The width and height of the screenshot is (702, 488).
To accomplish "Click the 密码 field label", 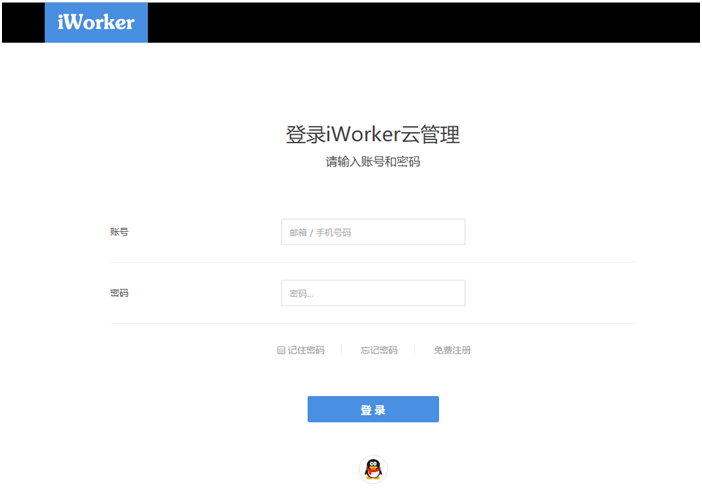I will click(x=119, y=293).
